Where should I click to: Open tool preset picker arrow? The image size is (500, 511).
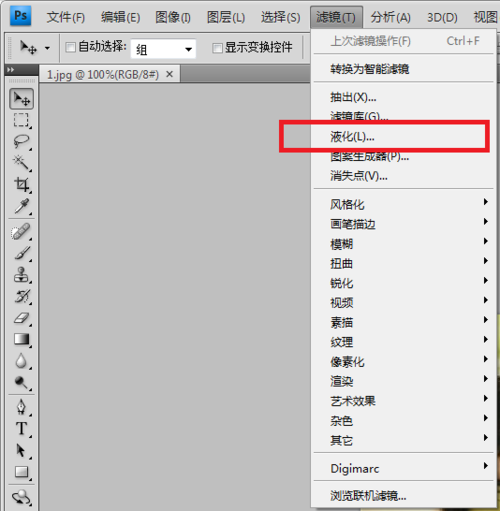[x=47, y=48]
